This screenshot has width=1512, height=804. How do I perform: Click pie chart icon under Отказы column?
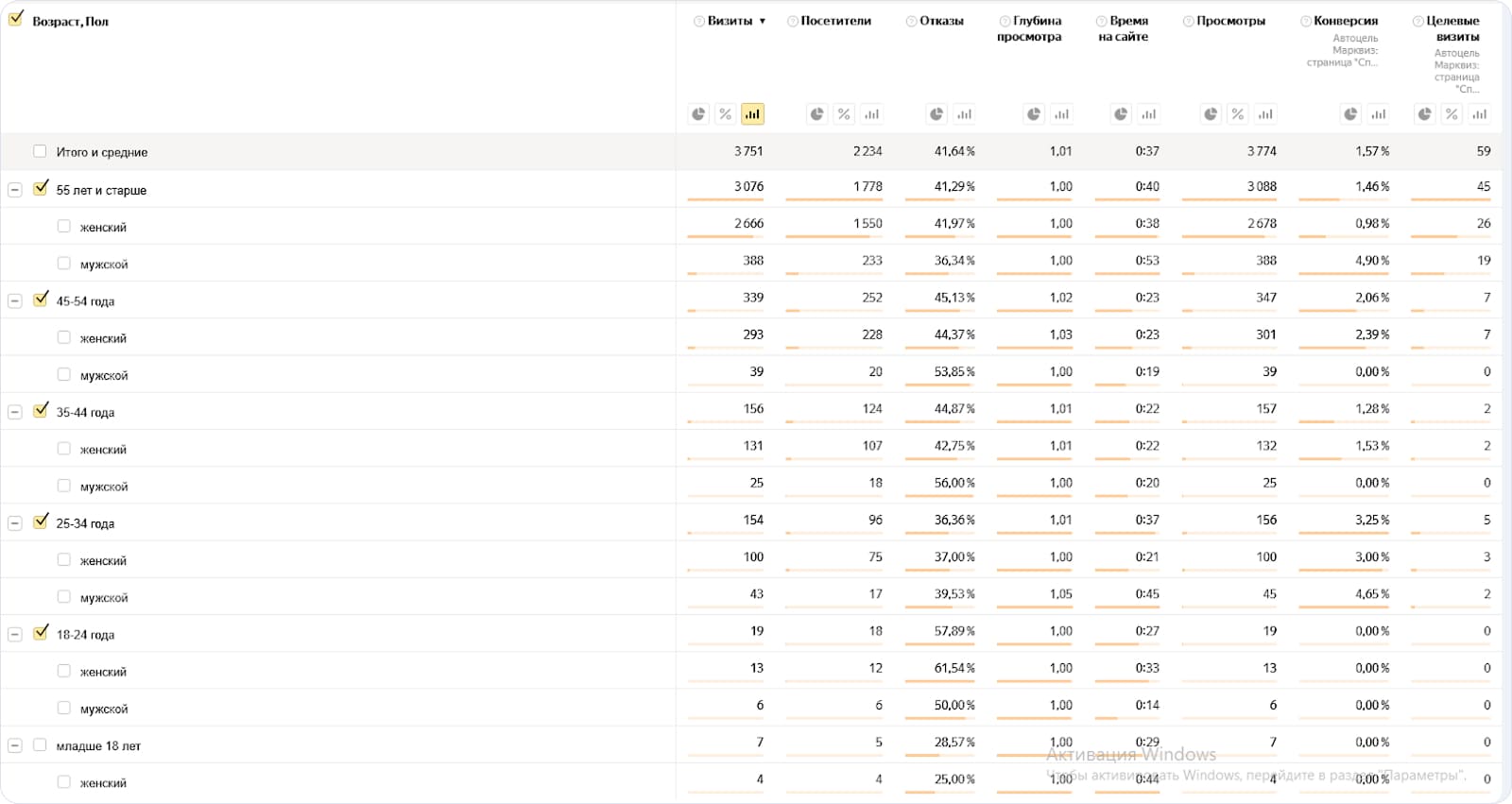pos(936,114)
